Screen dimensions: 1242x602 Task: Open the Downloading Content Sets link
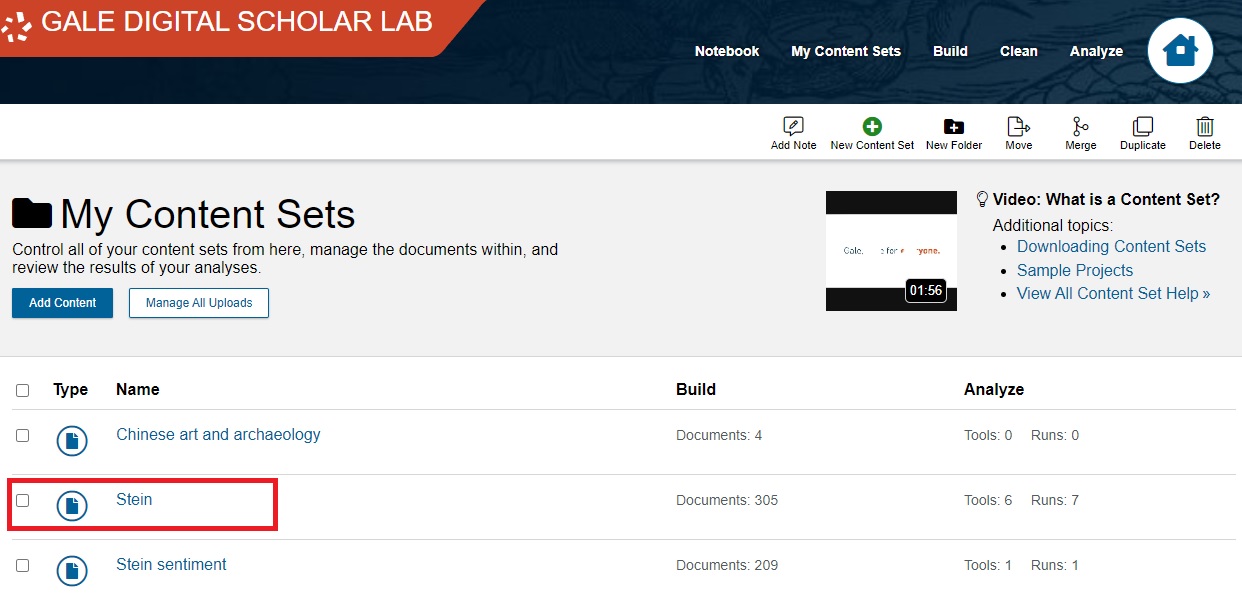pos(1111,246)
